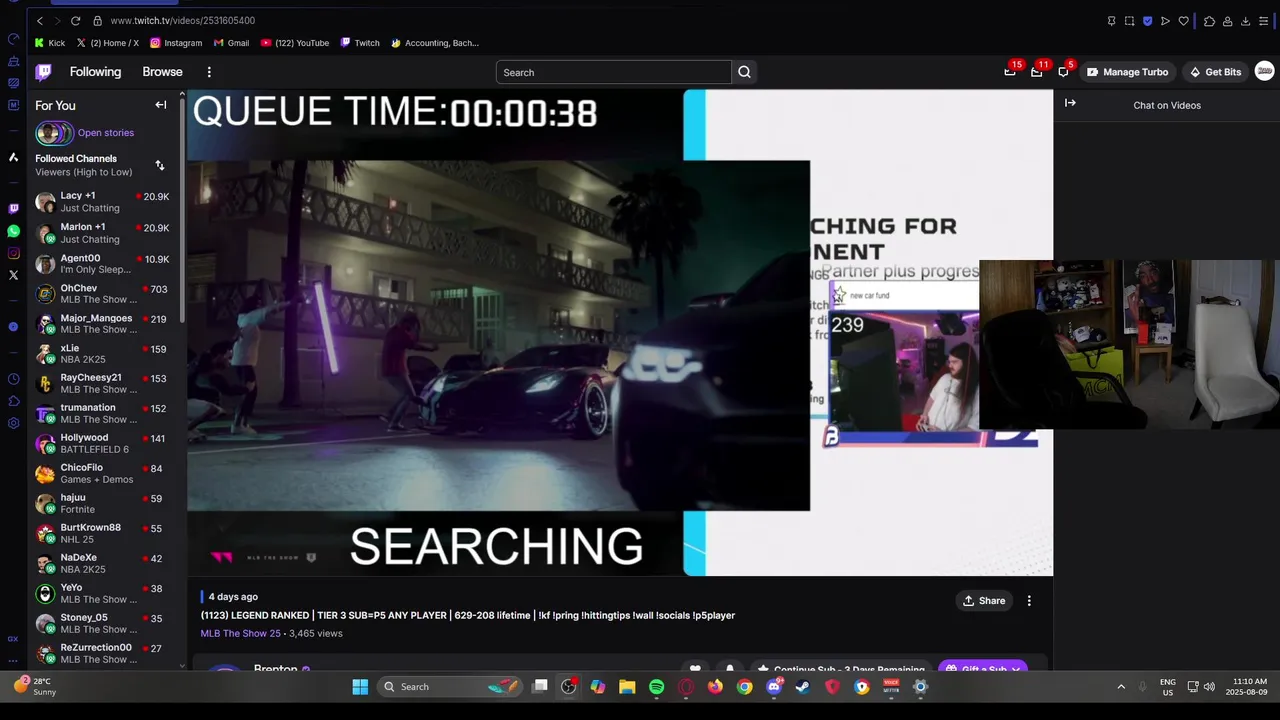This screenshot has height=720, width=1280.
Task: Open hajuu Fortnite channel
Action: (103, 504)
